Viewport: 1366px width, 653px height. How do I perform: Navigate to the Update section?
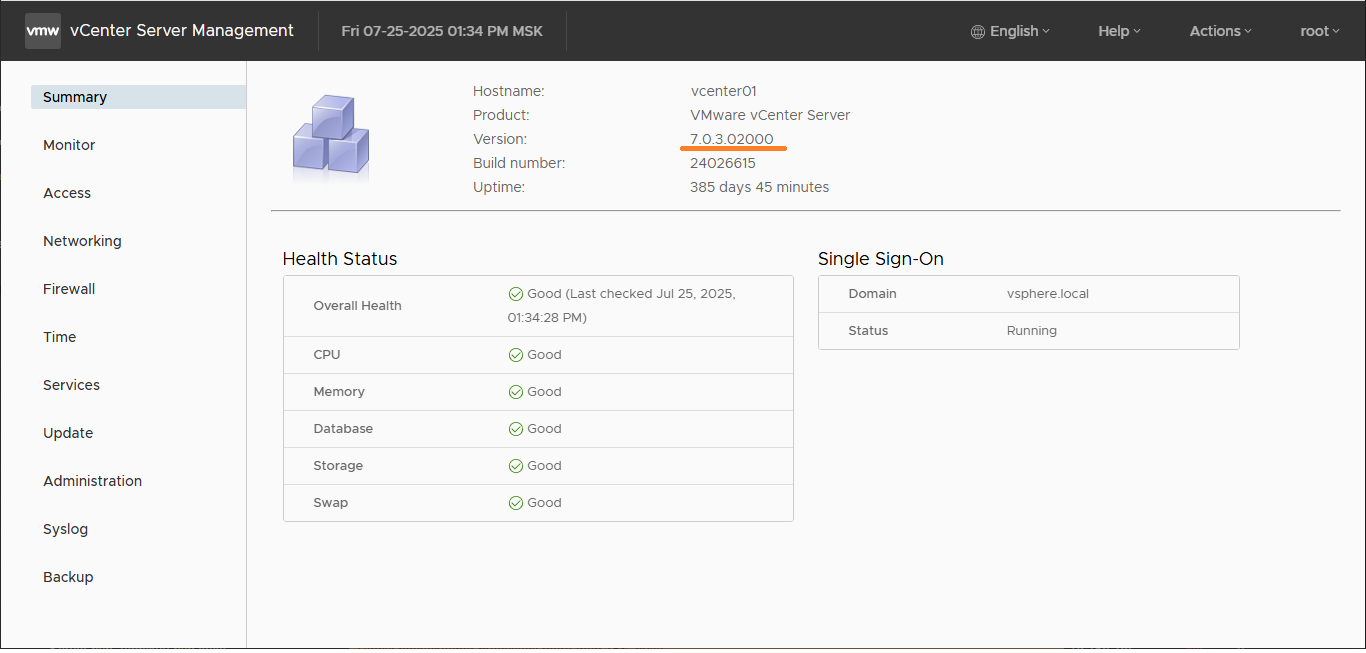point(68,433)
